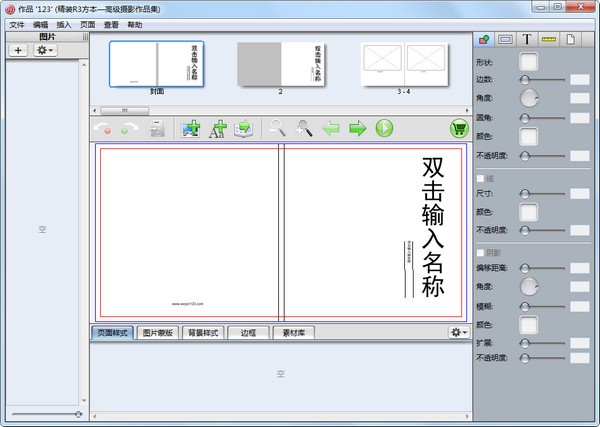Click the 图片 panel grip handle icon
Image resolution: width=600 pixels, height=427 pixels.
click(x=85, y=37)
